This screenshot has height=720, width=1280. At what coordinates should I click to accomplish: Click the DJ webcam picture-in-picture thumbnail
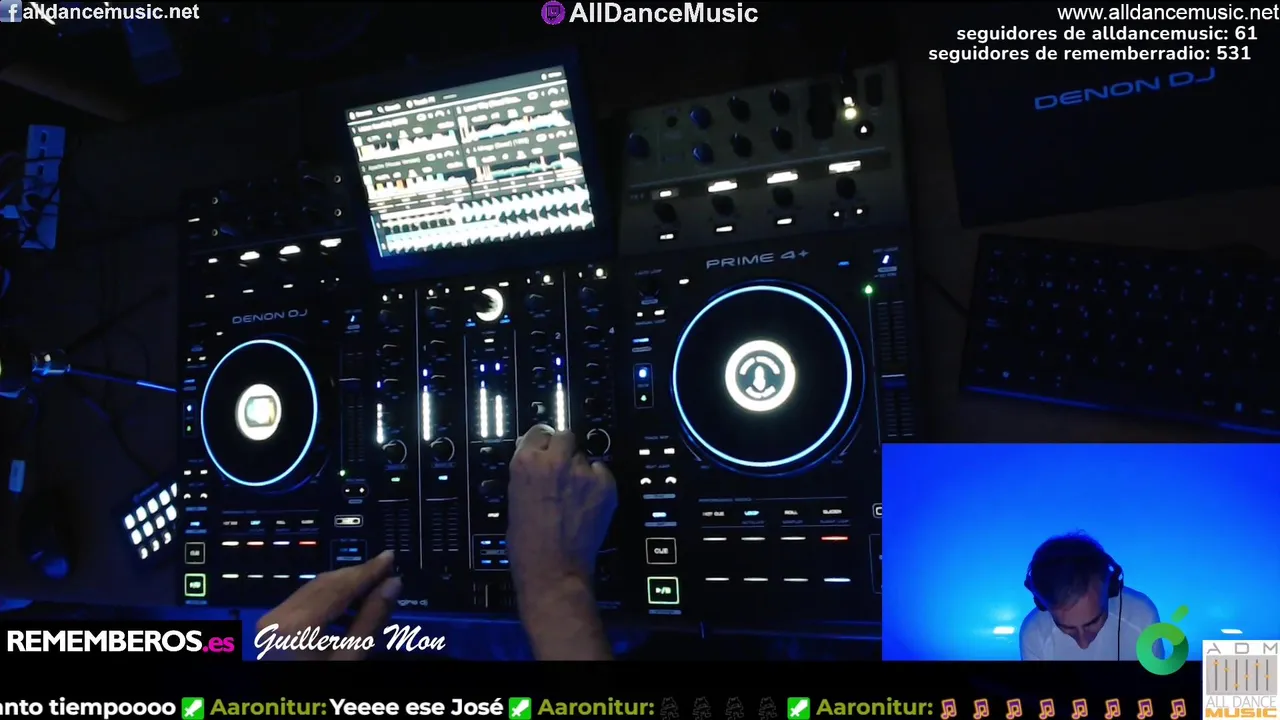coord(1081,552)
